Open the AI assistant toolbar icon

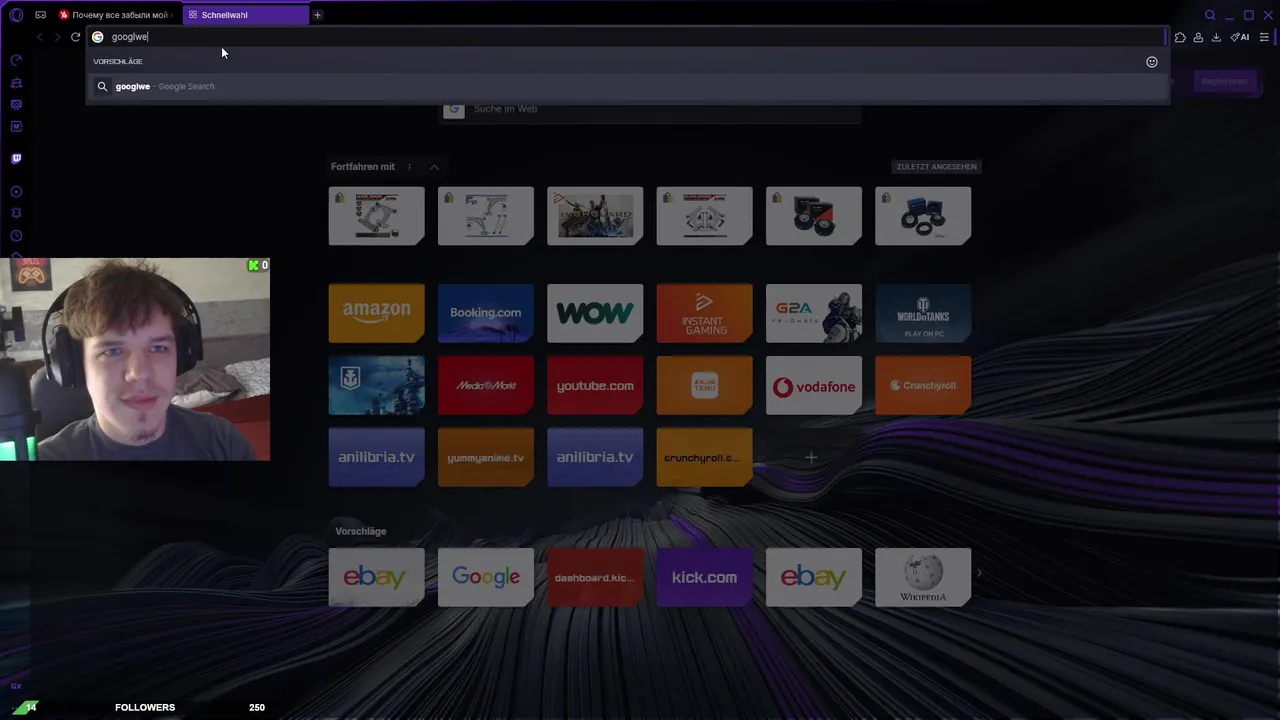1240,37
